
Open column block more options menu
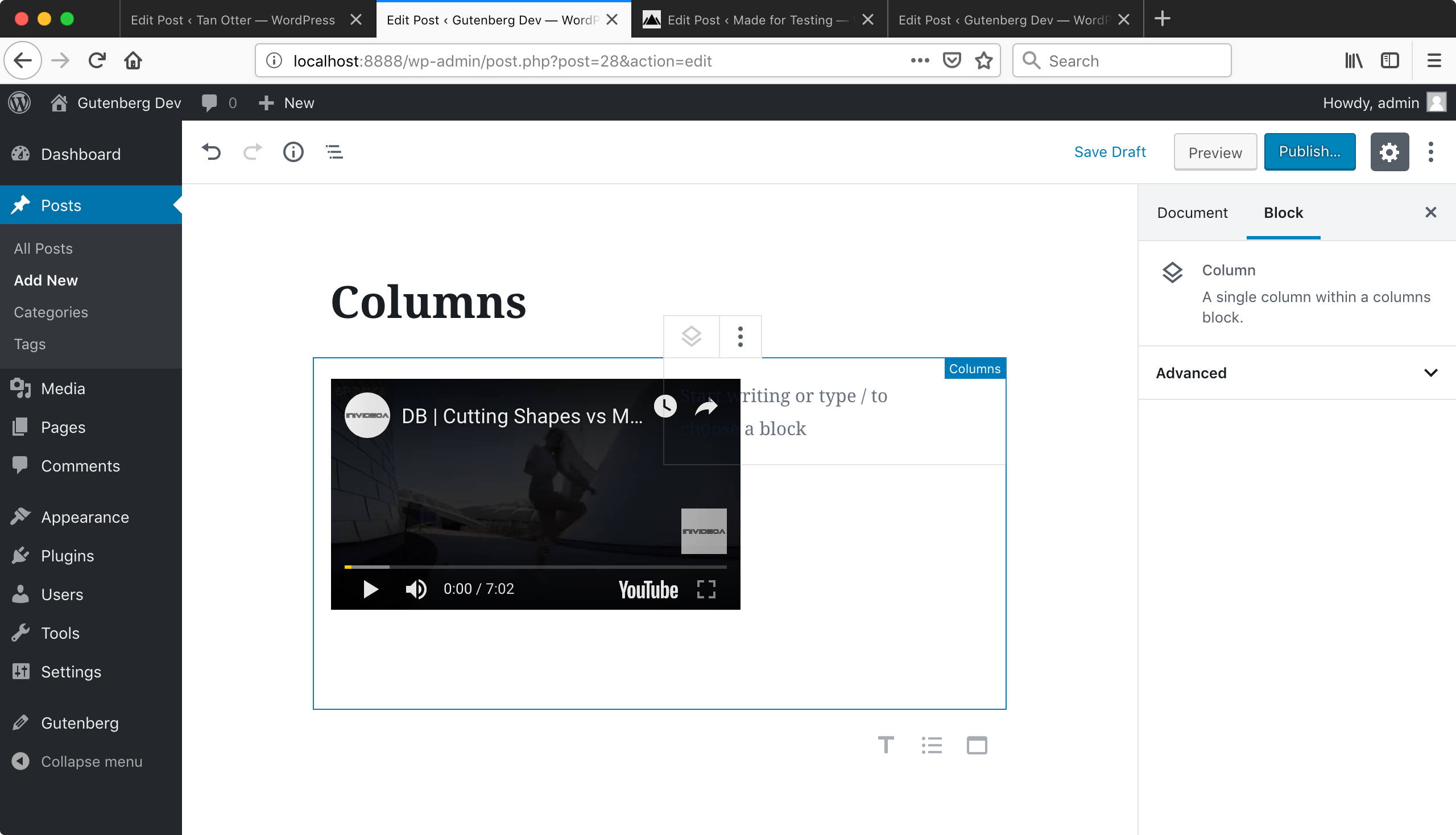tap(740, 337)
